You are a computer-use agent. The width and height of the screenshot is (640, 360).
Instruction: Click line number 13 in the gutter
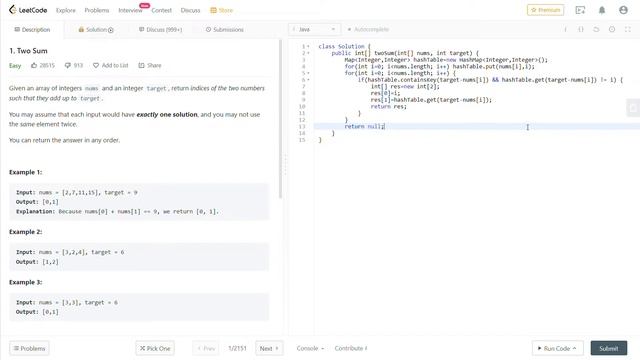(x=302, y=127)
